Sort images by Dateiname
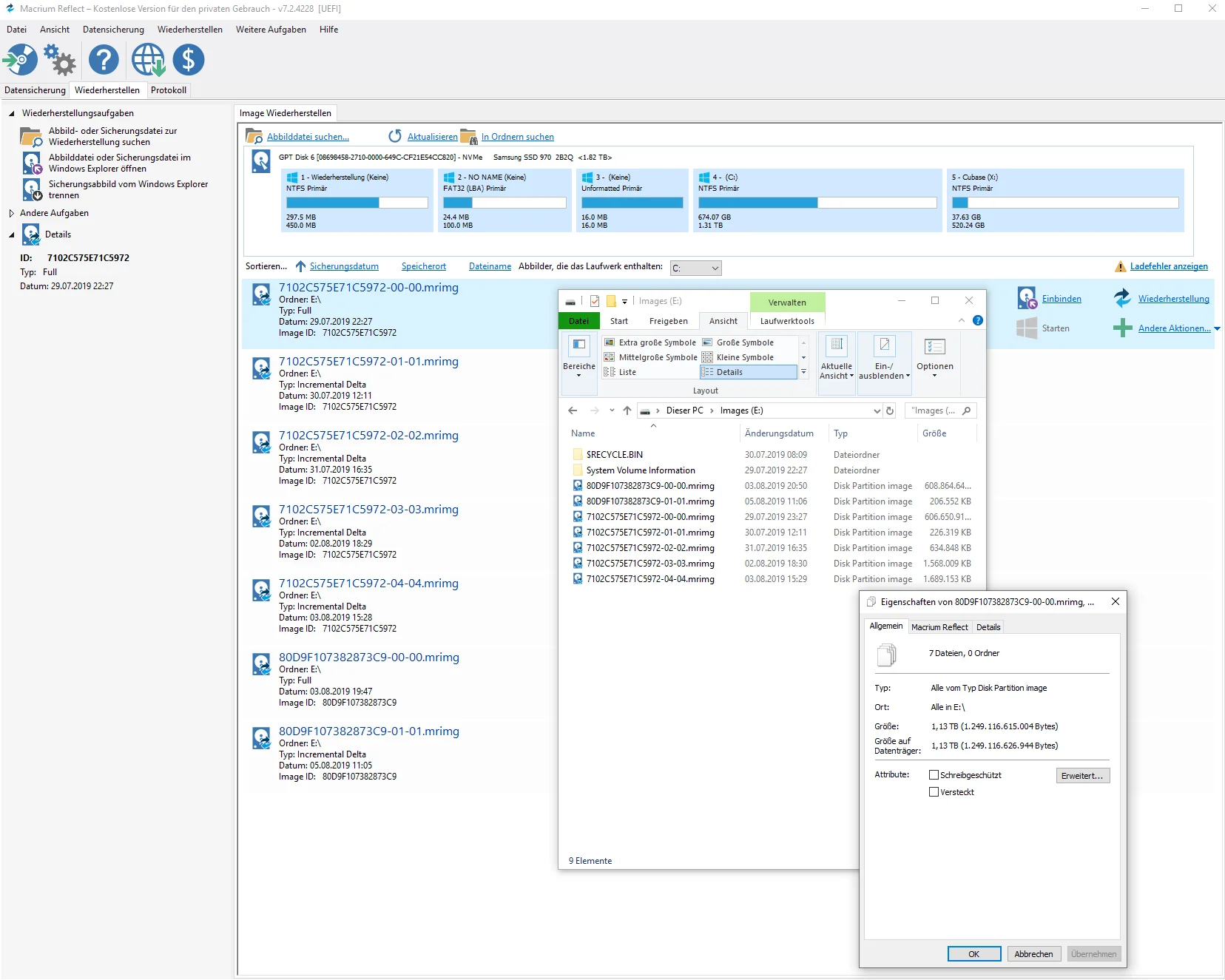The width and height of the screenshot is (1225, 980). [490, 266]
